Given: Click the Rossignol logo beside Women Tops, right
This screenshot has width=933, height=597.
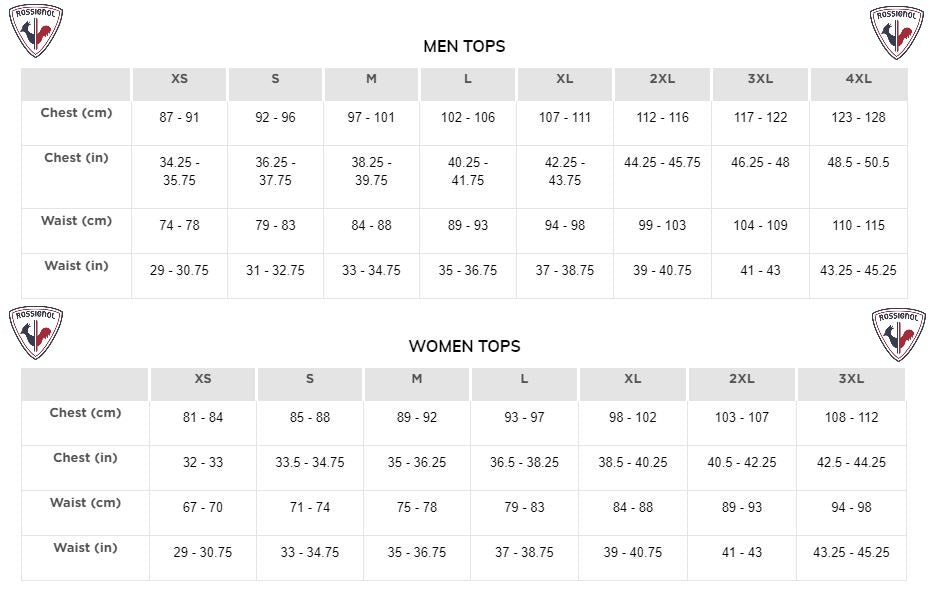Looking at the screenshot, I should point(898,335).
